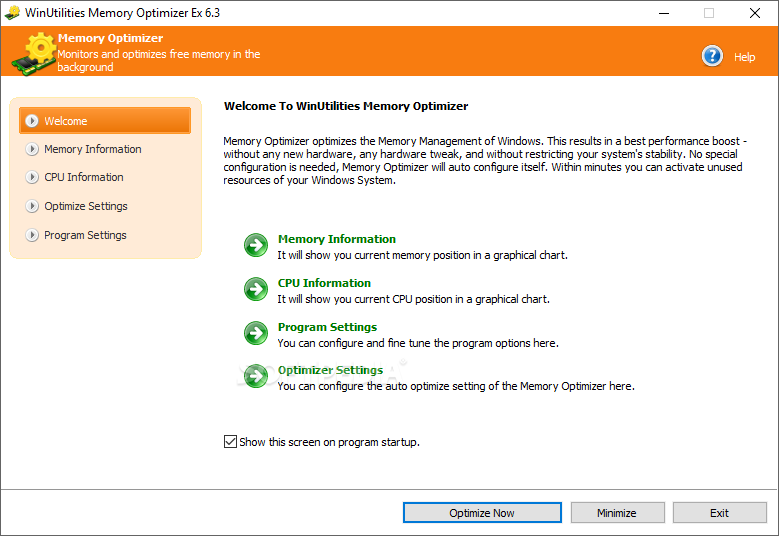
Task: Click the Exit button
Action: tap(719, 513)
